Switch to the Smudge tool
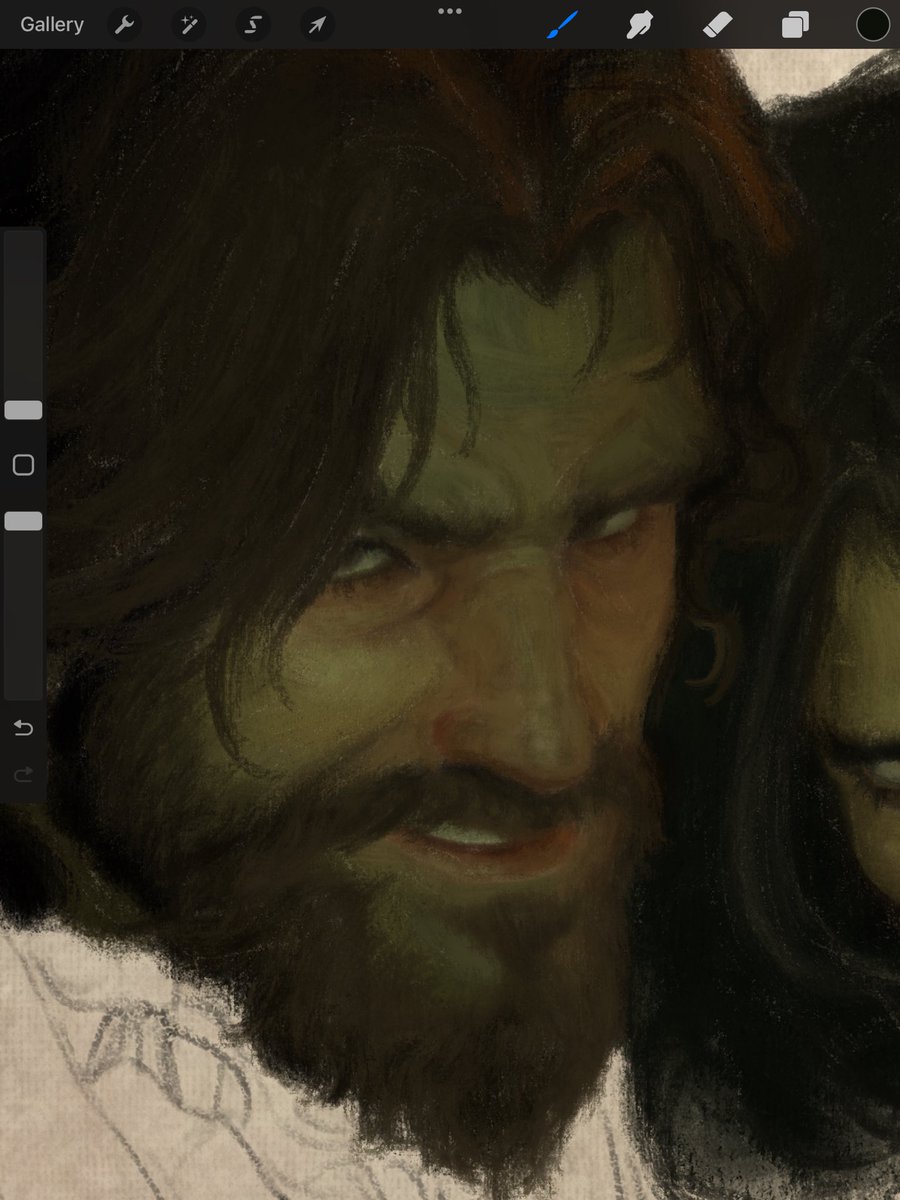Image resolution: width=900 pixels, height=1200 pixels. coord(640,24)
